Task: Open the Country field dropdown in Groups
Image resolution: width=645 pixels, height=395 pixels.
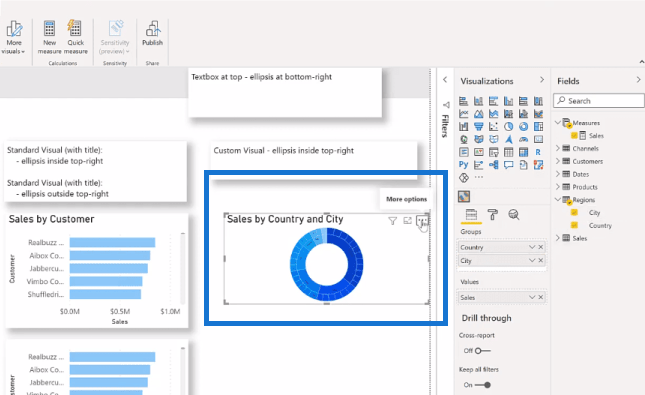Action: point(532,247)
